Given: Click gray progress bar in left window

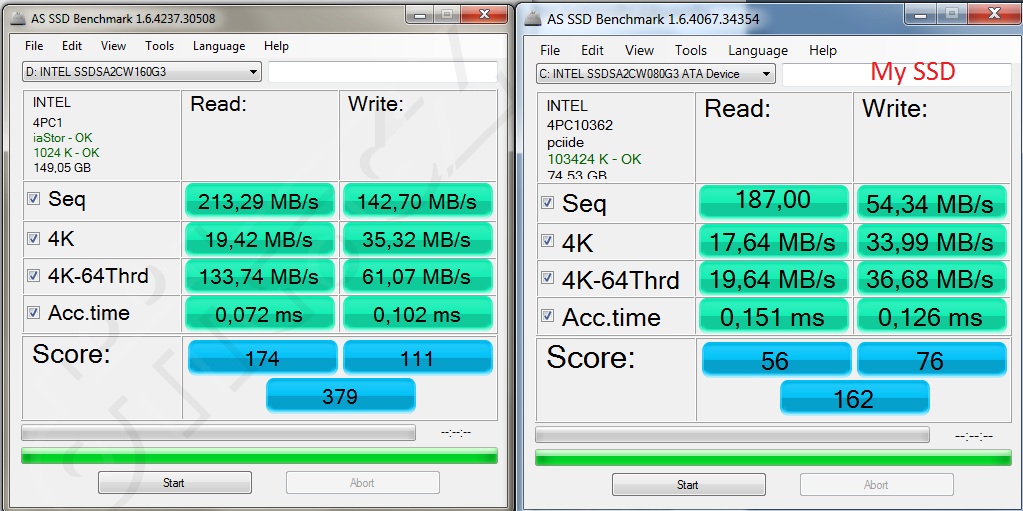Looking at the screenshot, I should [x=218, y=433].
